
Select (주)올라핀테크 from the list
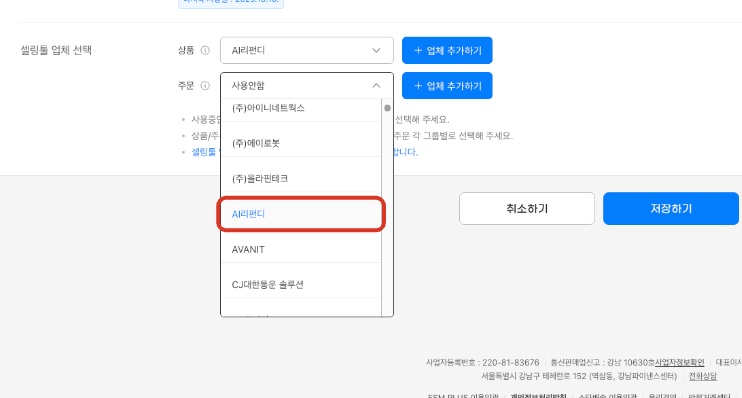pyautogui.click(x=301, y=178)
